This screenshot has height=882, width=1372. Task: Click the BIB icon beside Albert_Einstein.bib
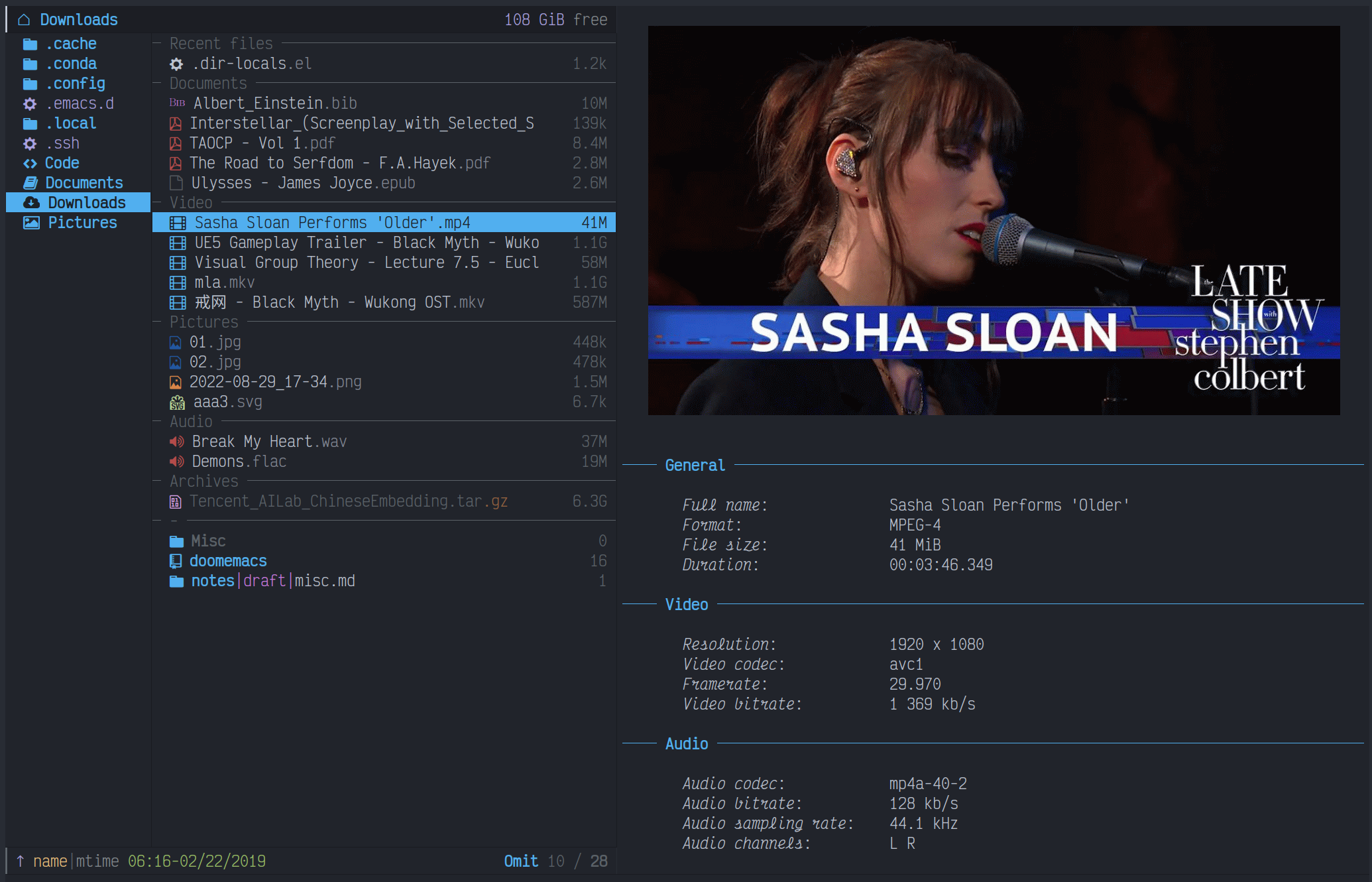(x=177, y=103)
